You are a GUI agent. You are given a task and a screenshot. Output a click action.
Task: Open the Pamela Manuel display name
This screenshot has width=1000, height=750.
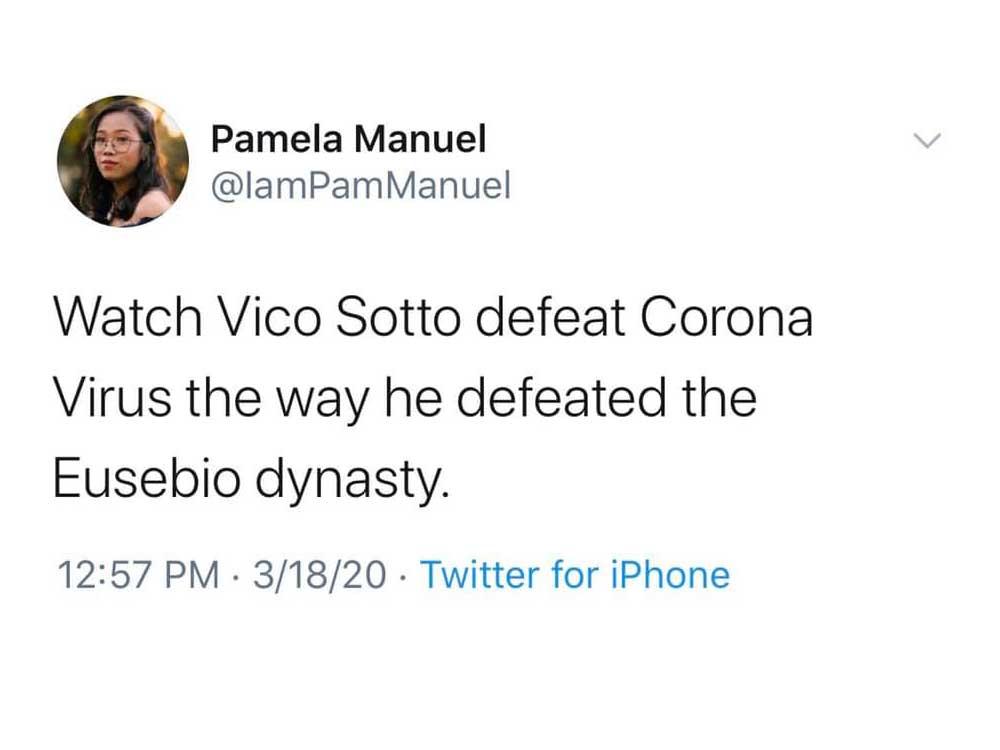coord(348,140)
